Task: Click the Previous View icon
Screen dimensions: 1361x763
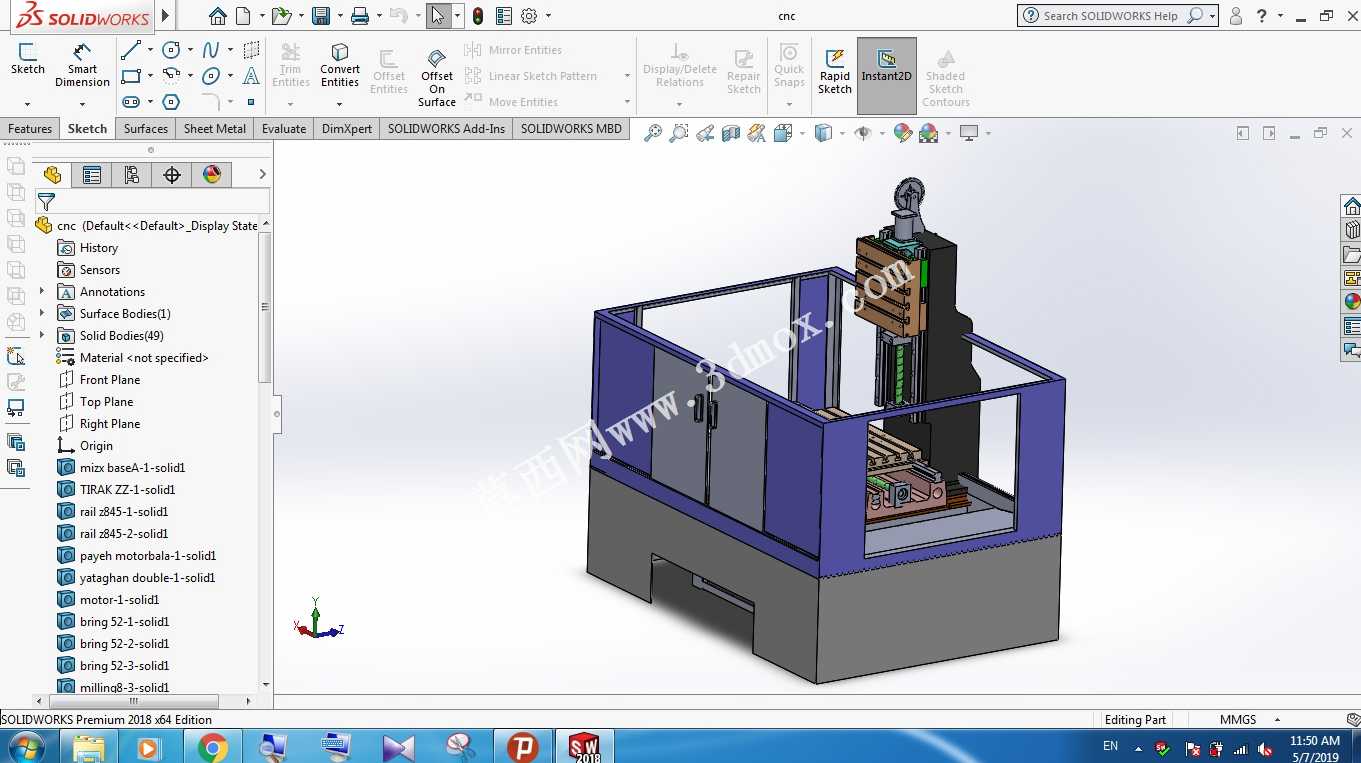Action: pyautogui.click(x=705, y=133)
